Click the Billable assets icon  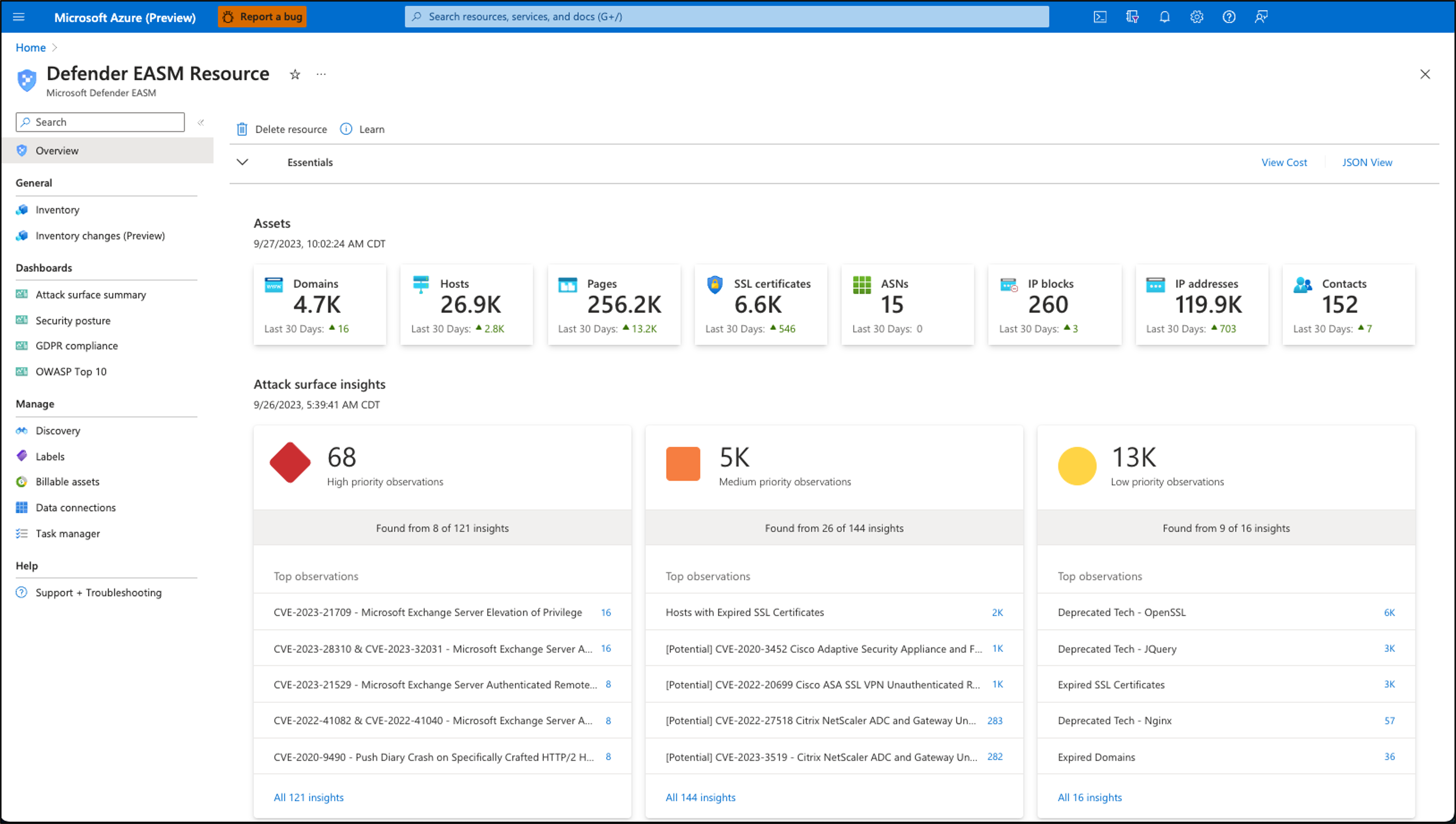tap(21, 481)
